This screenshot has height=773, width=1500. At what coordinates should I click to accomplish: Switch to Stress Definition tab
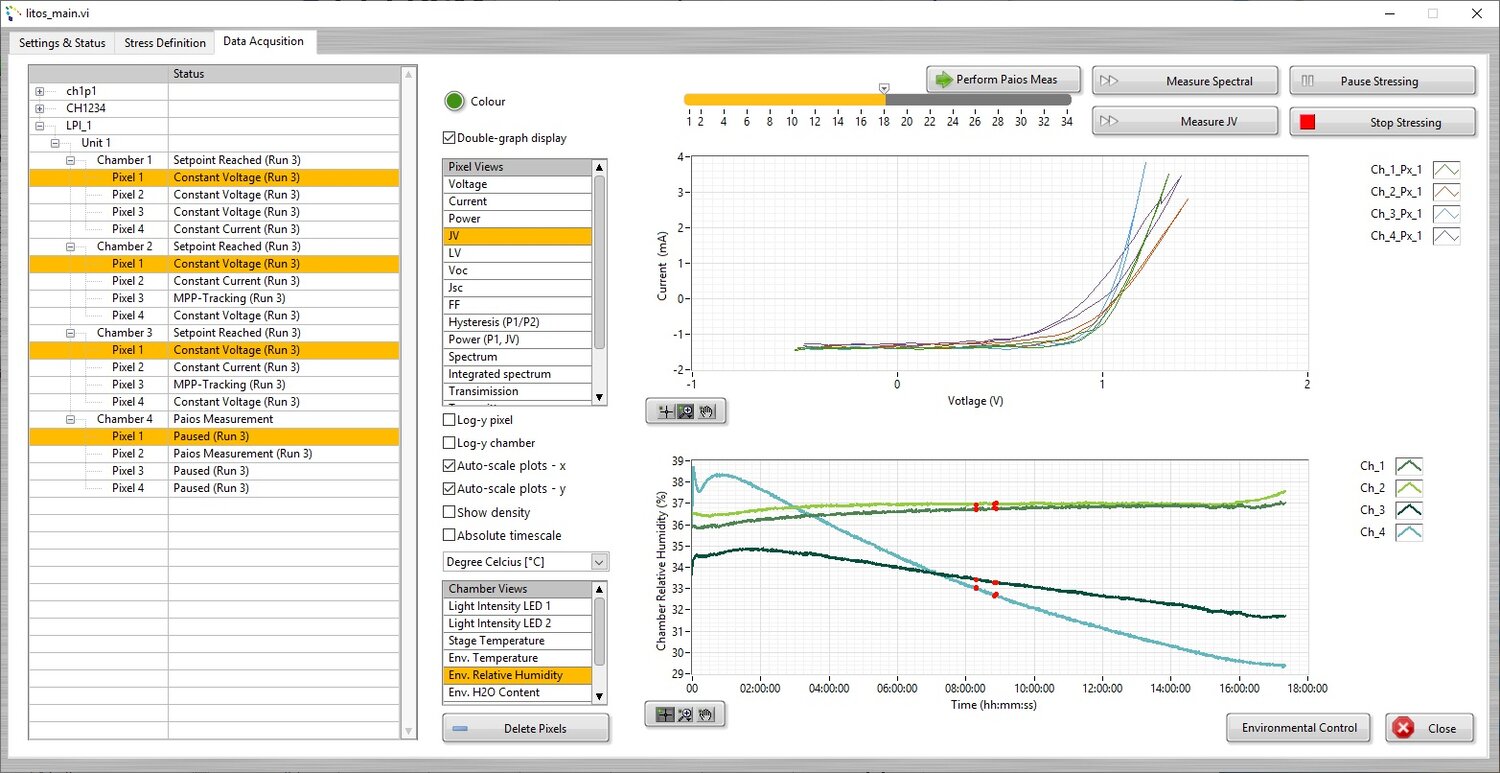165,43
